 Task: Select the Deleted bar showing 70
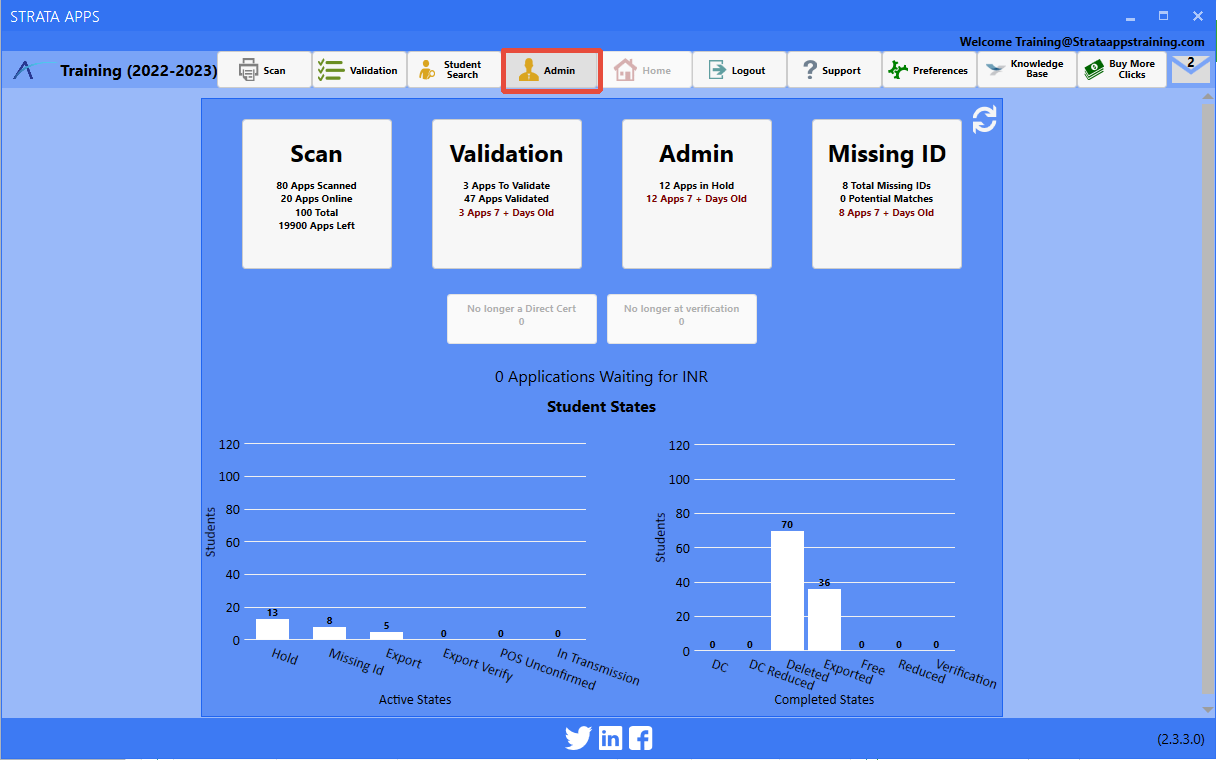787,591
